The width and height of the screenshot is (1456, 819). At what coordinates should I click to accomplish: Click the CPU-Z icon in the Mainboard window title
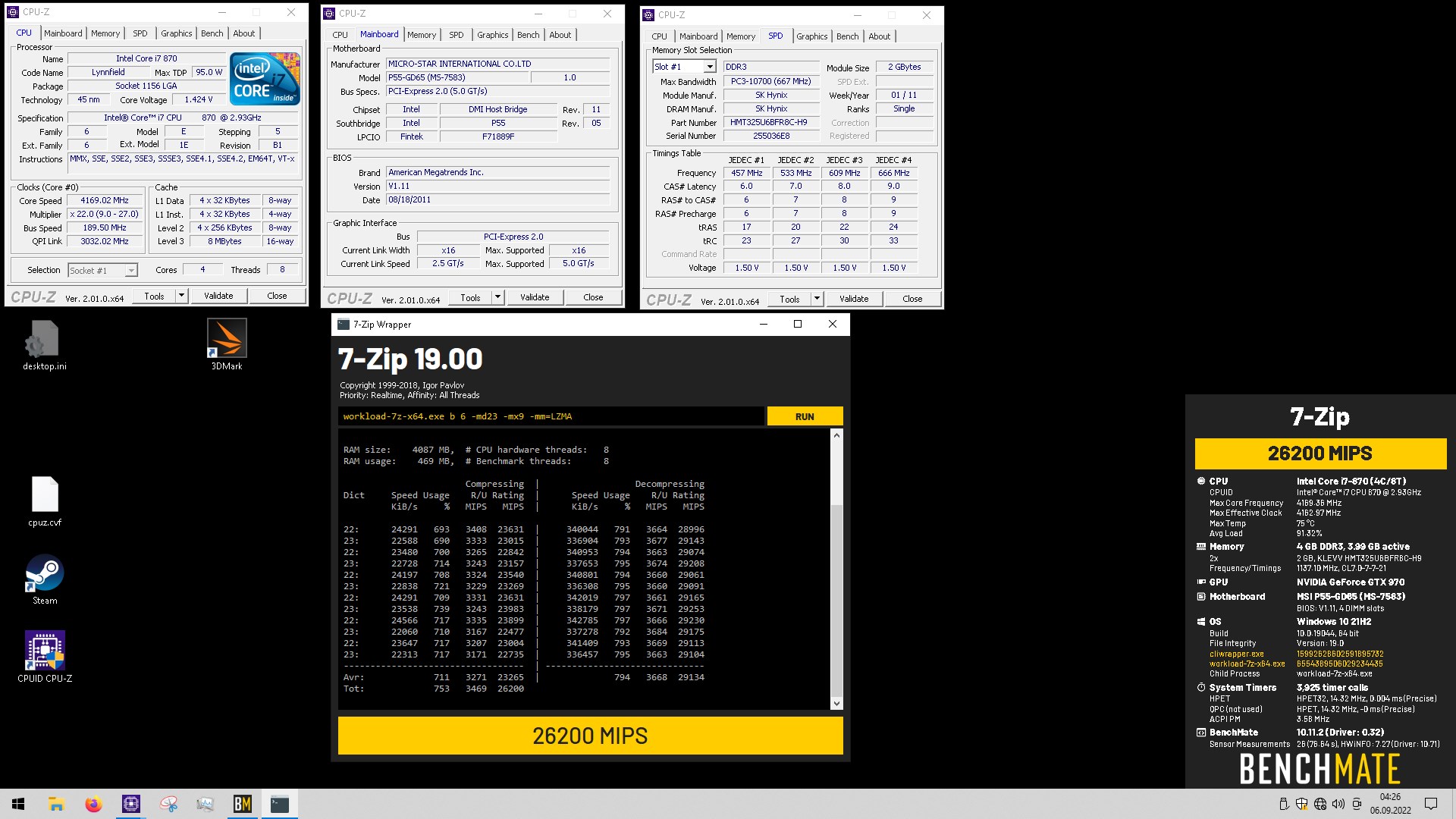pos(330,13)
